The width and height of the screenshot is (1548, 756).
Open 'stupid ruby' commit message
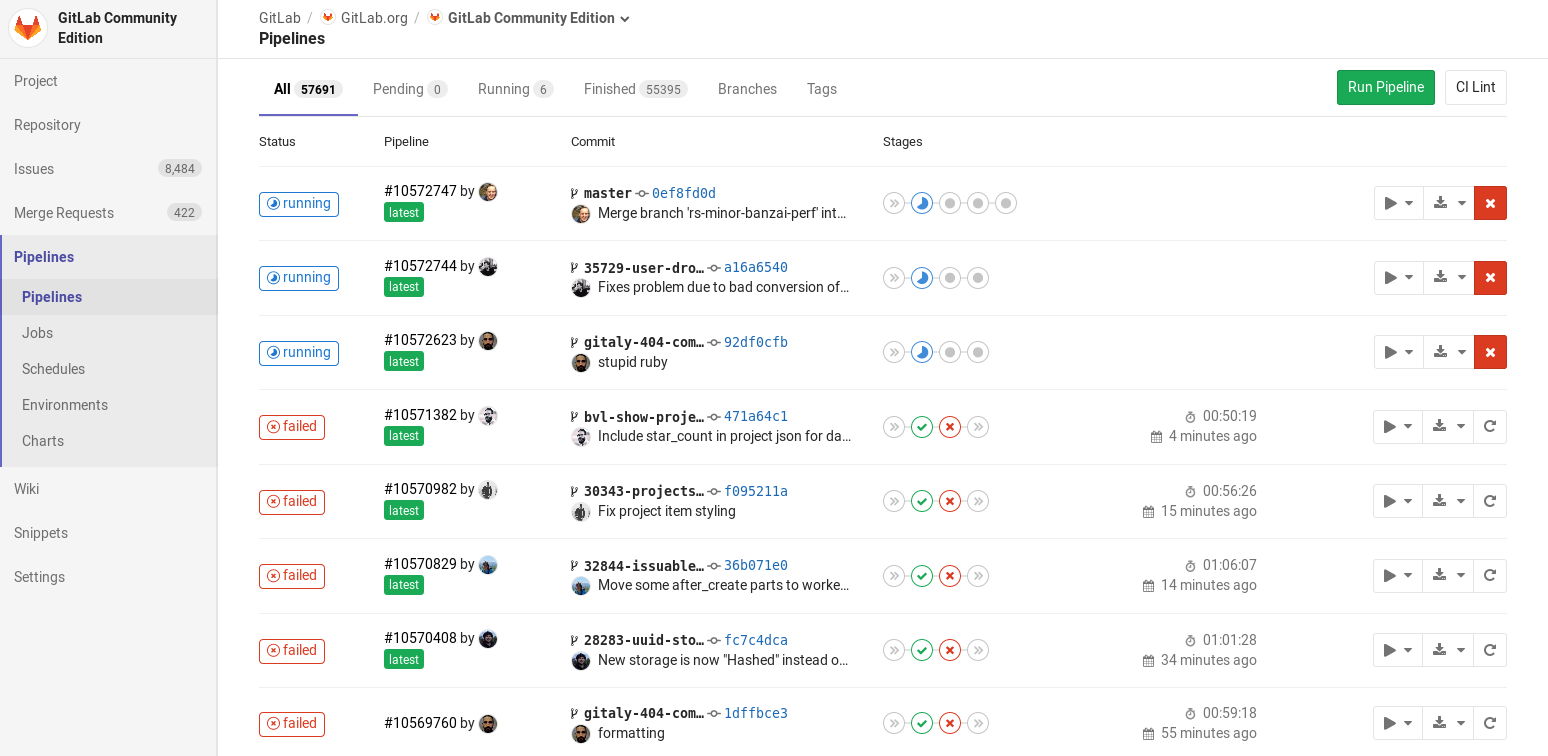tap(633, 362)
